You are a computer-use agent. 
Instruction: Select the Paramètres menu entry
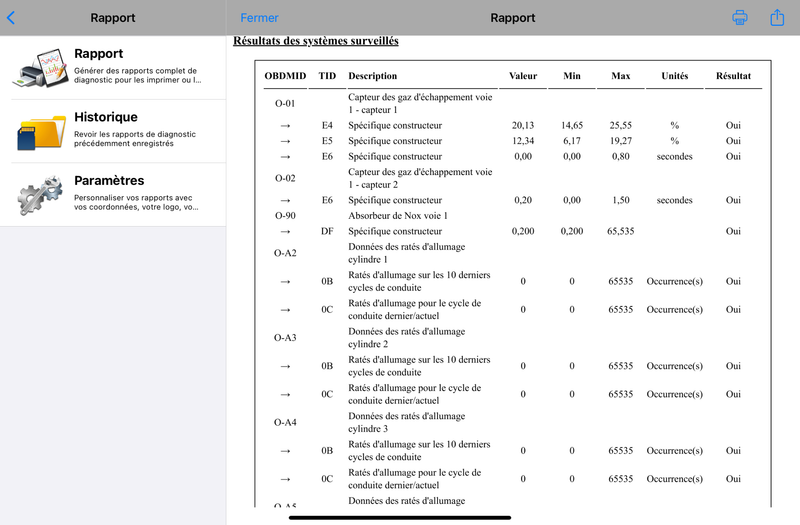pyautogui.click(x=113, y=195)
